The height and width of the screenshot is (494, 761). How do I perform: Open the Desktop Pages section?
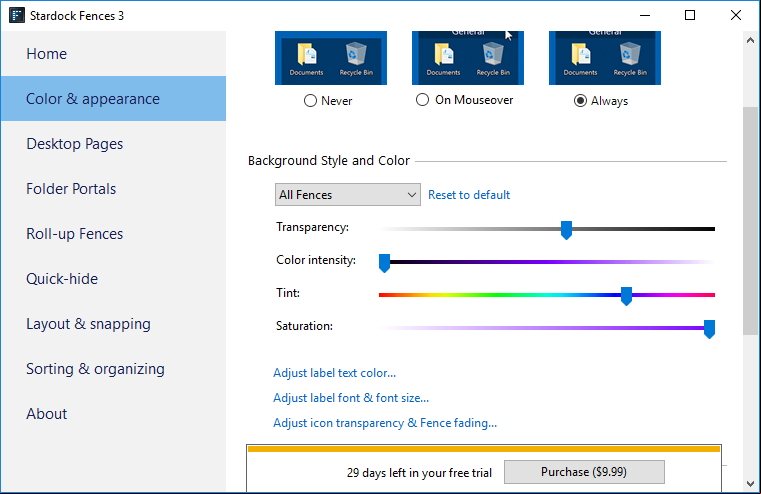point(114,144)
